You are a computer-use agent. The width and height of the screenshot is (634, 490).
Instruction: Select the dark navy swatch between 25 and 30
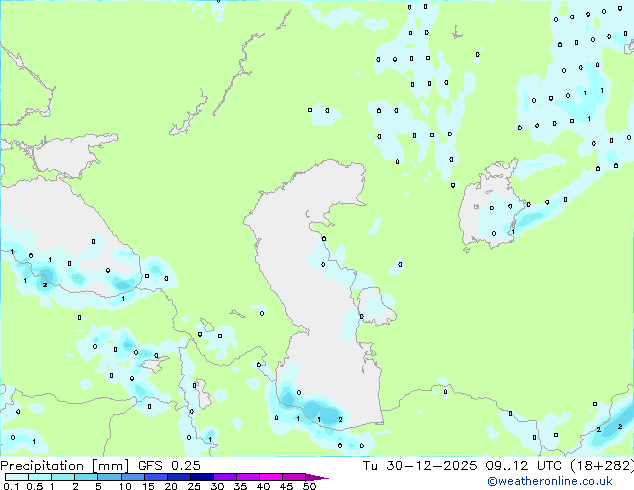201,477
